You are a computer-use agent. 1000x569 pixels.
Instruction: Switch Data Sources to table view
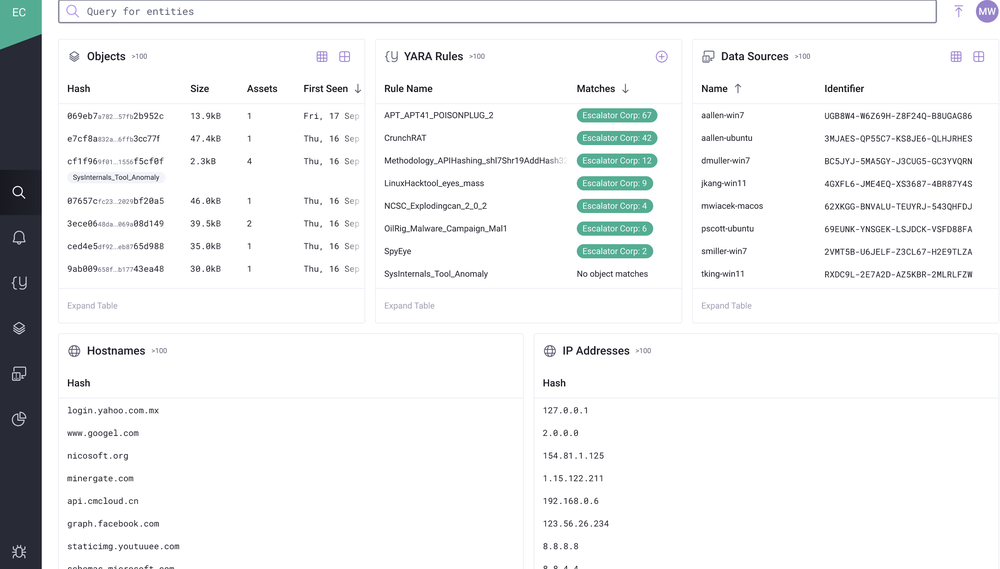pyautogui.click(x=956, y=57)
